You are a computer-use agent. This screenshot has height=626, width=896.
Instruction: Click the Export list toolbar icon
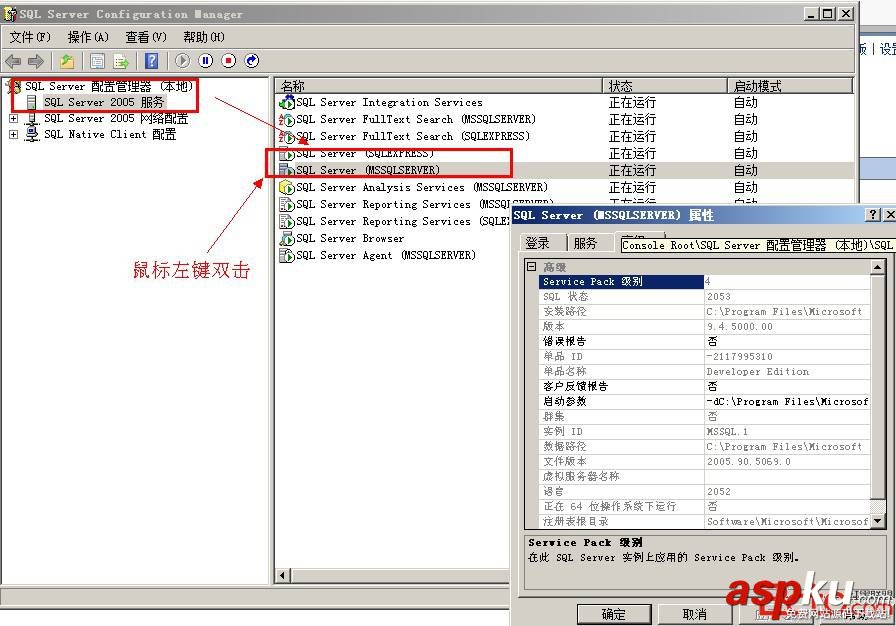[121, 61]
